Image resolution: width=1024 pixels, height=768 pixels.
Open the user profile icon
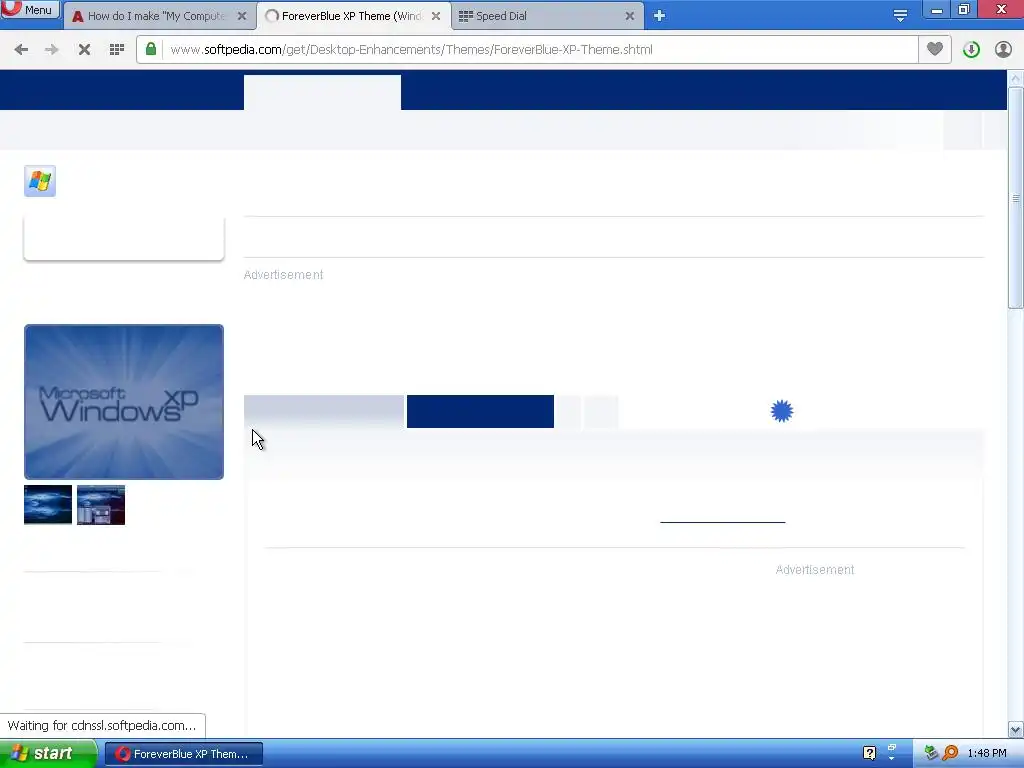coord(1003,50)
